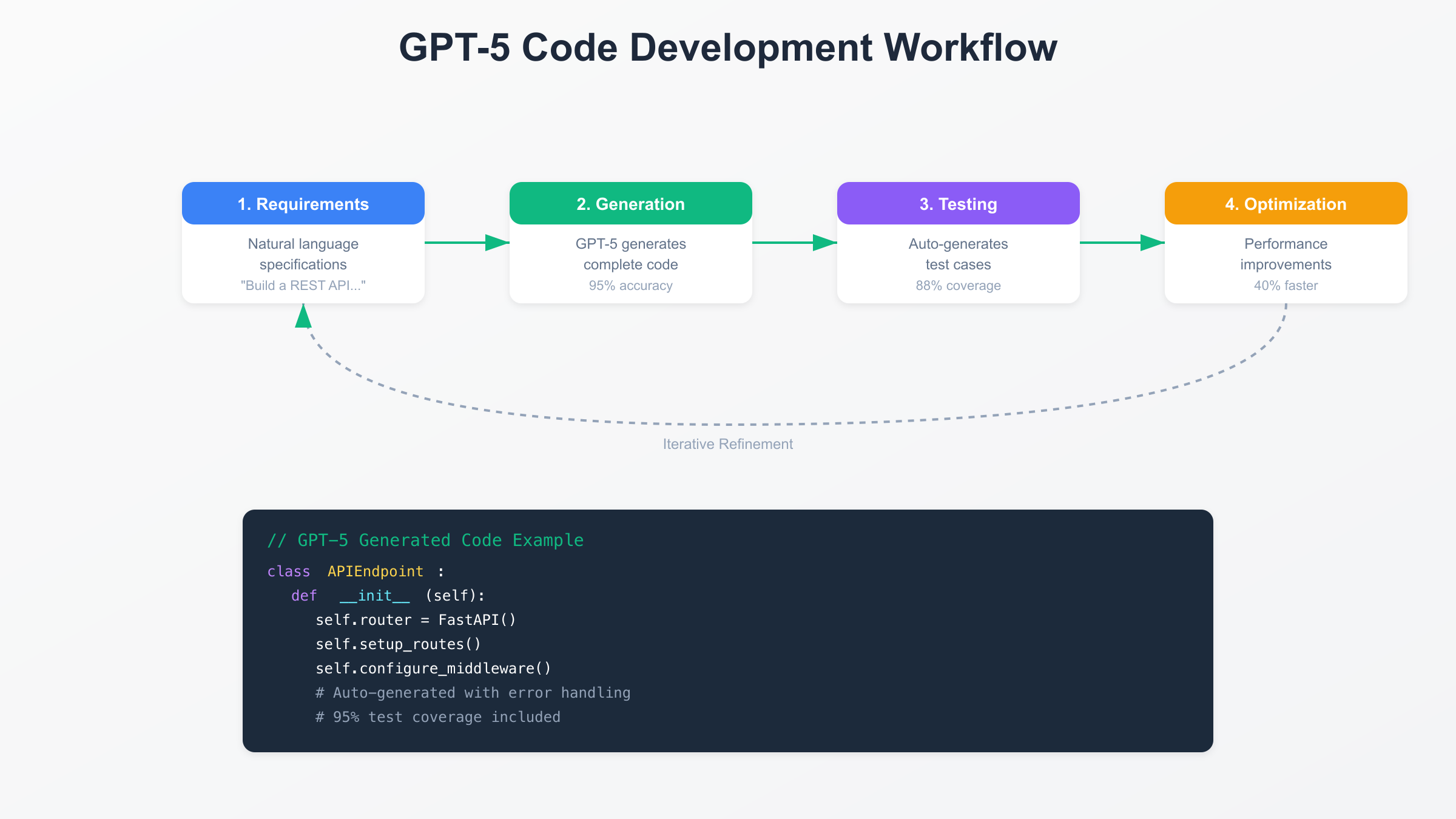Click the 95% accuracy label
The width and height of the screenshot is (1456, 819).
tap(631, 285)
